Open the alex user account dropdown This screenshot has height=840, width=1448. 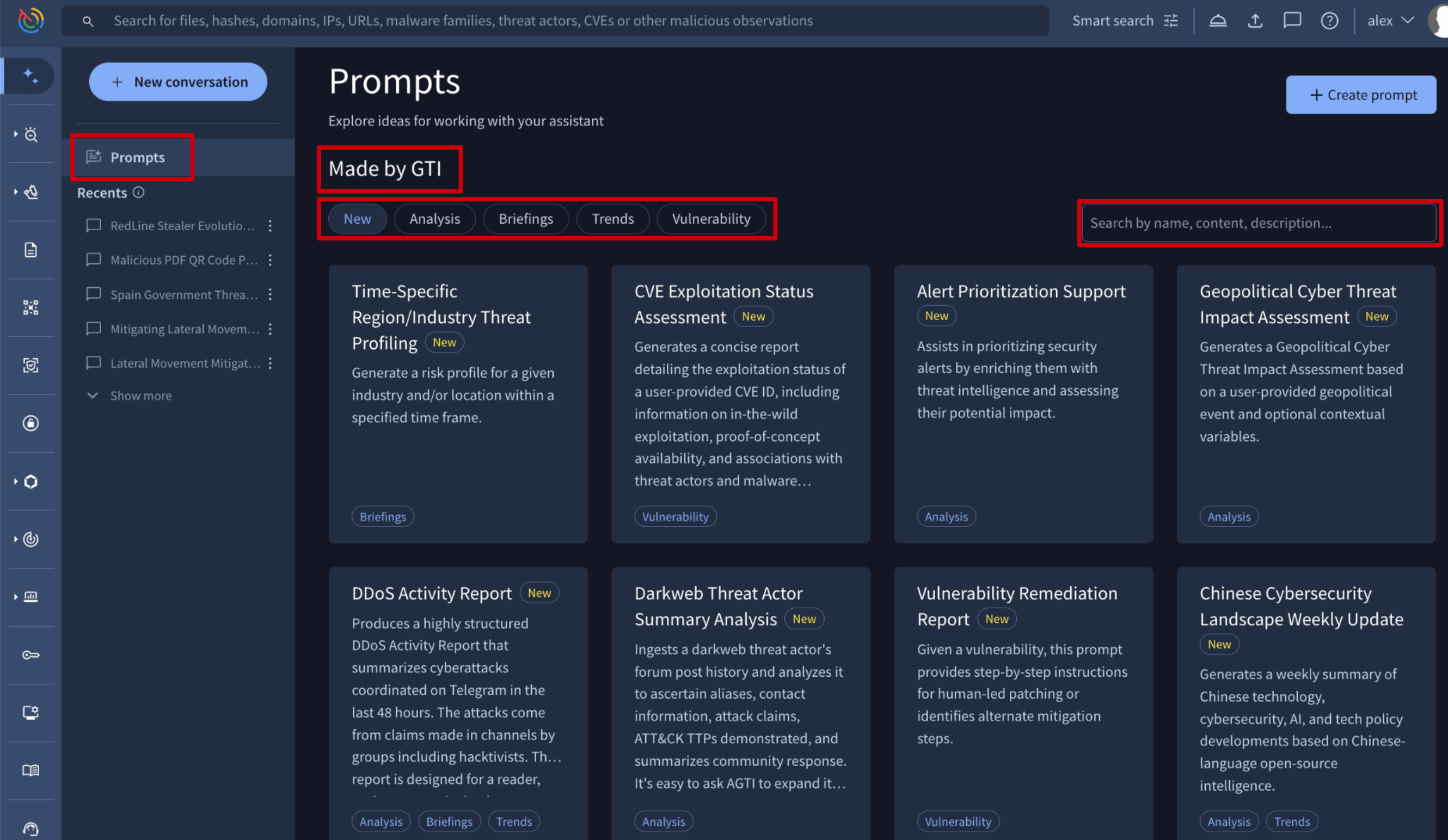(1389, 21)
